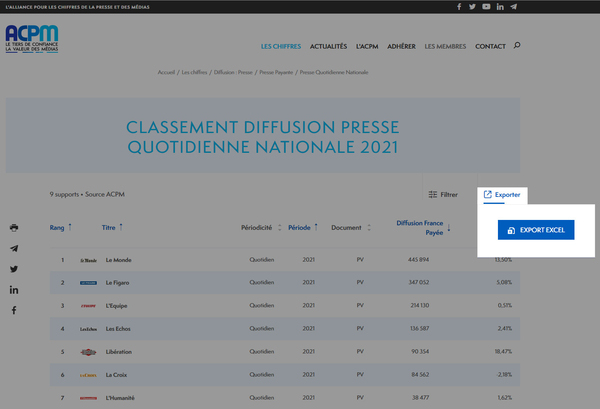The image size is (600, 409).
Task: Click the L'Humanité logo thumbnail
Action: click(88, 398)
